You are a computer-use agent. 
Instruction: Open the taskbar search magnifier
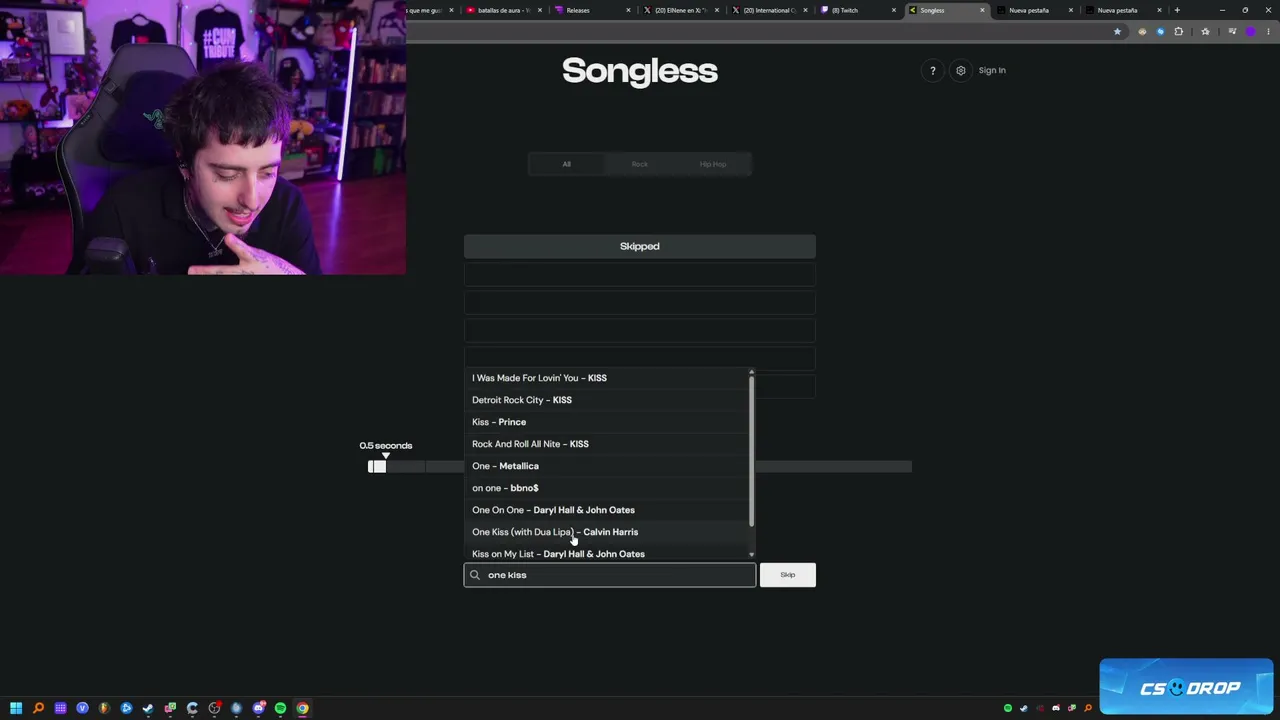tap(38, 708)
